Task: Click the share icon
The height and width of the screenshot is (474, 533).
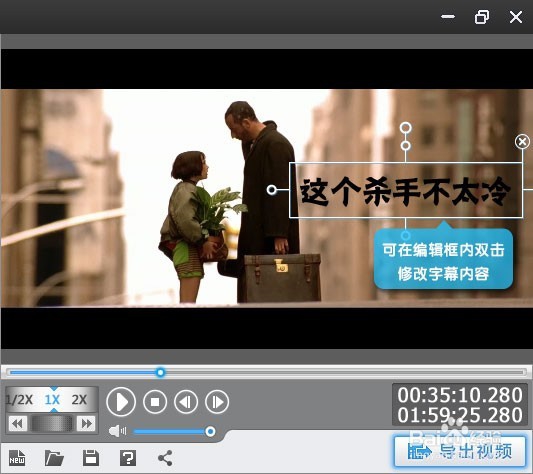Action: tap(165, 458)
